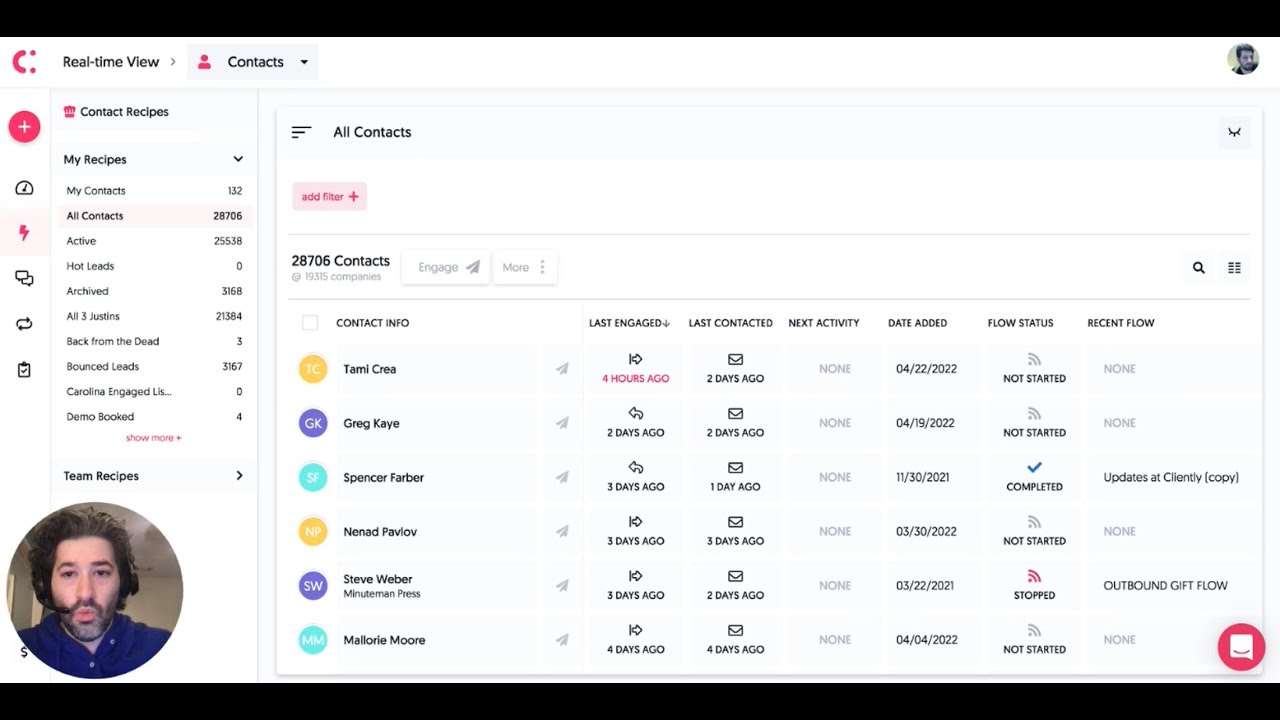Click send icon for Nenad Pavlov

point(562,531)
